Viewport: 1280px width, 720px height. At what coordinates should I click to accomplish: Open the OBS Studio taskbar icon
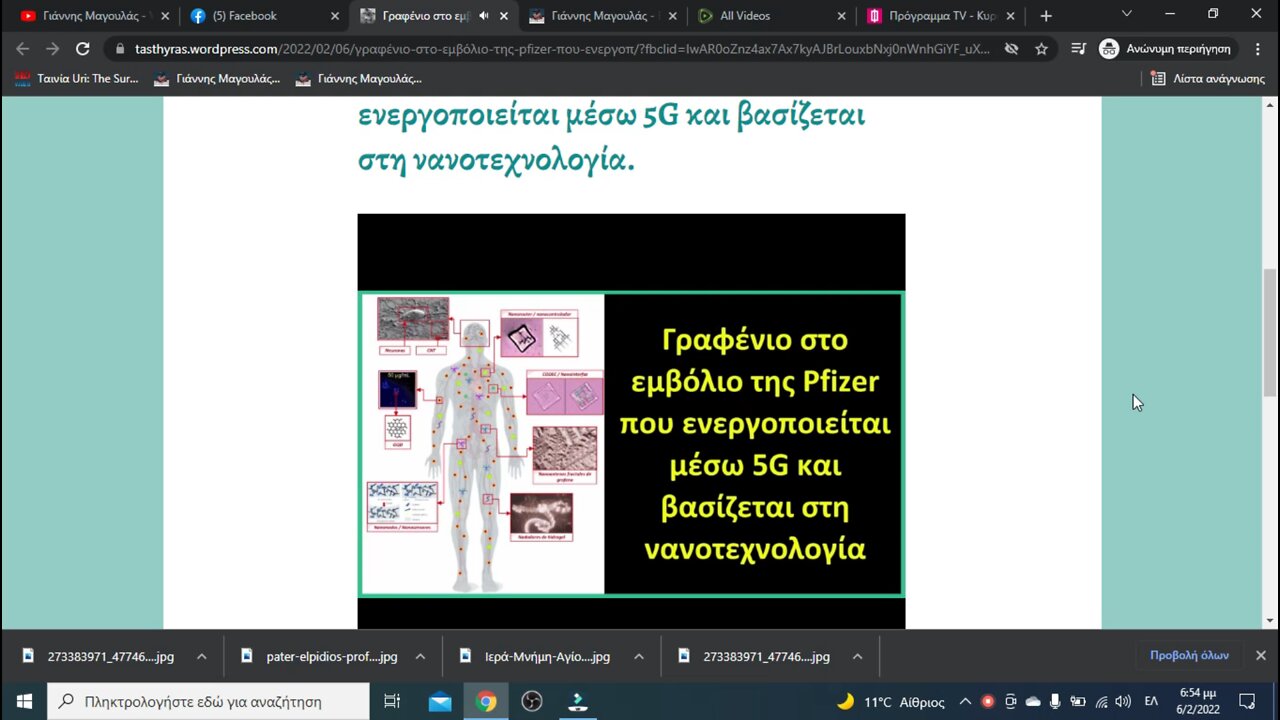[x=532, y=701]
